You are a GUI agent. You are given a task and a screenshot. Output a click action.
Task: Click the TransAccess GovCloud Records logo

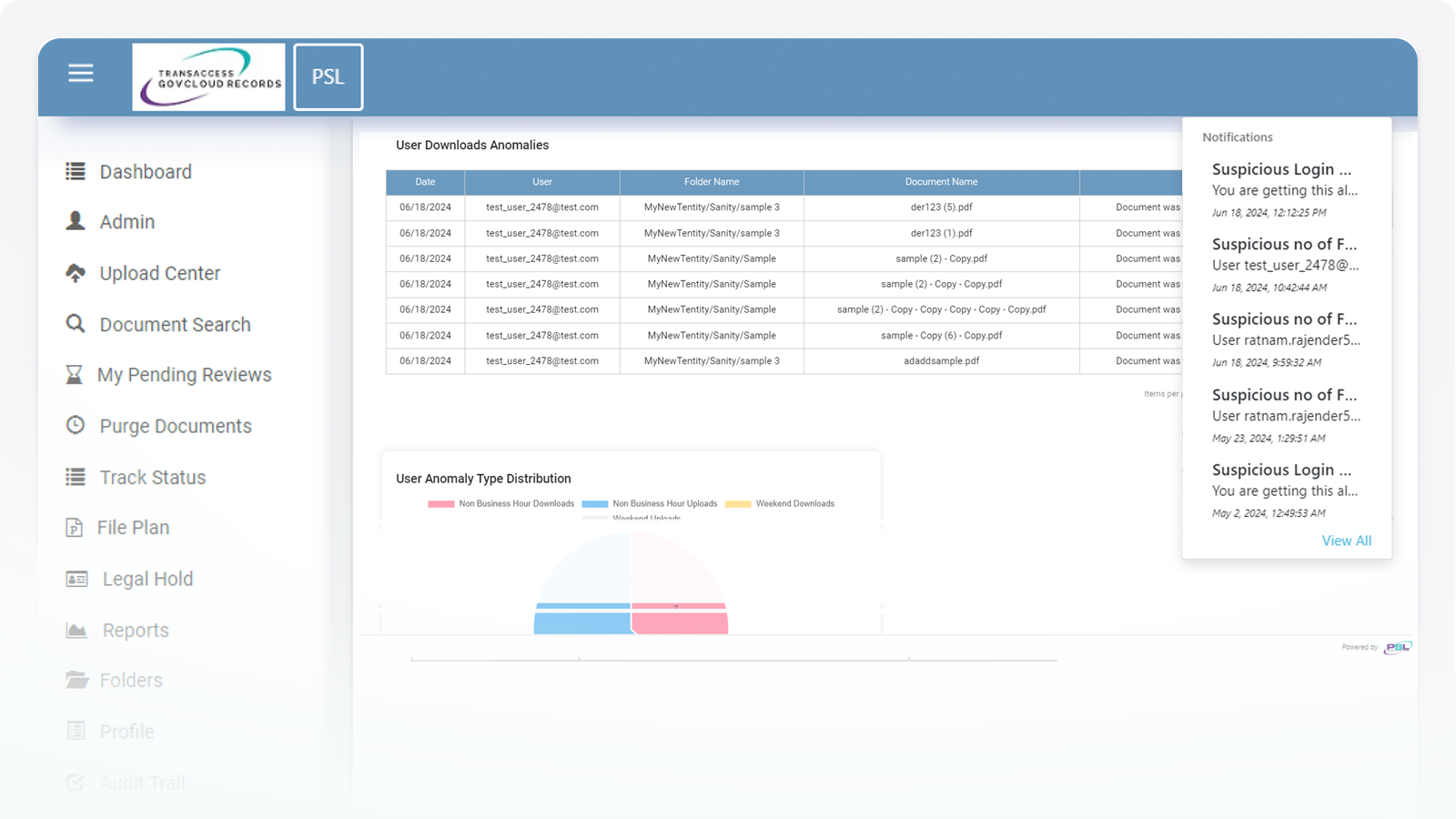pos(208,77)
